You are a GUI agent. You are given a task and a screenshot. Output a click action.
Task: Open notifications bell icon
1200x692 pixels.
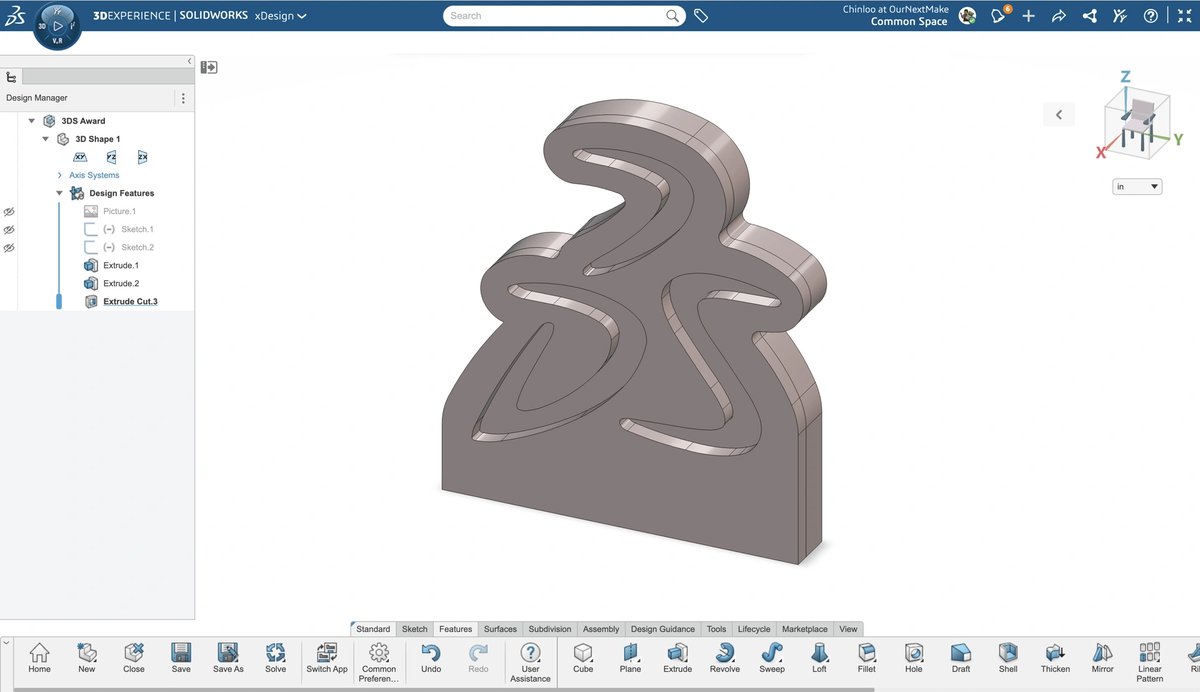pos(998,16)
